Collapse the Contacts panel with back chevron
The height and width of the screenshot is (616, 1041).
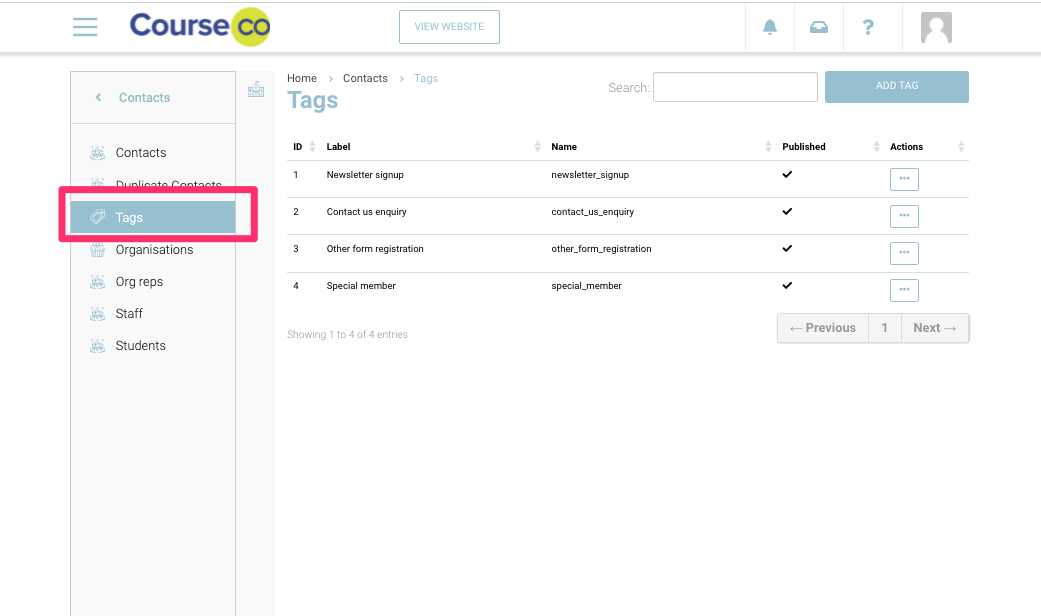[x=97, y=97]
